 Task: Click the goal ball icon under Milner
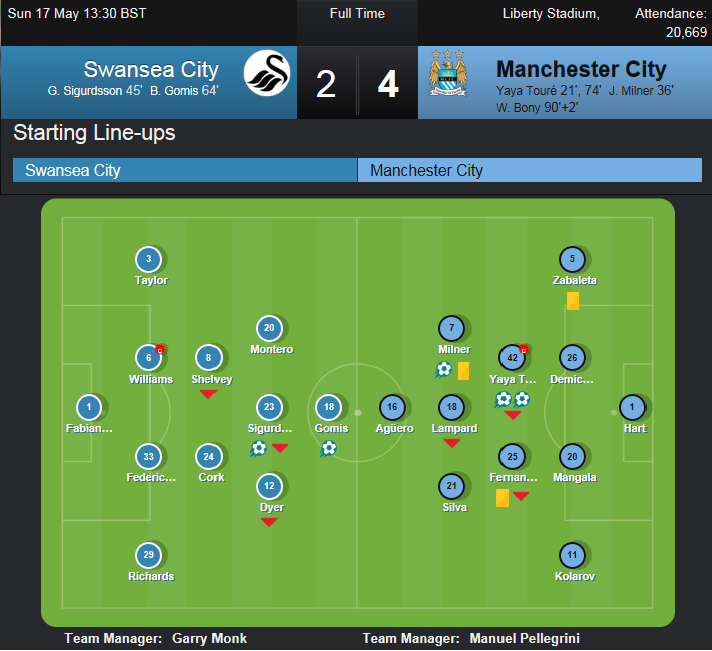click(443, 370)
